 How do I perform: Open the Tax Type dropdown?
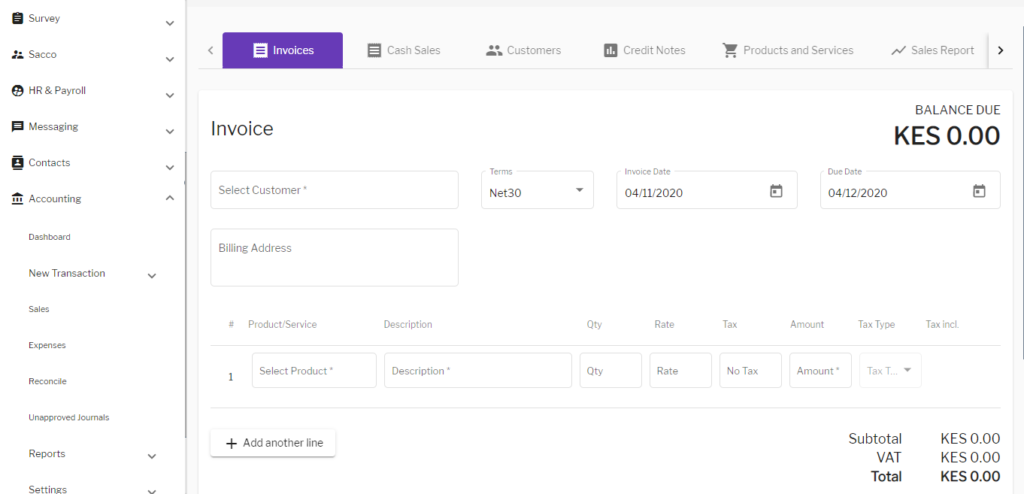pos(890,370)
